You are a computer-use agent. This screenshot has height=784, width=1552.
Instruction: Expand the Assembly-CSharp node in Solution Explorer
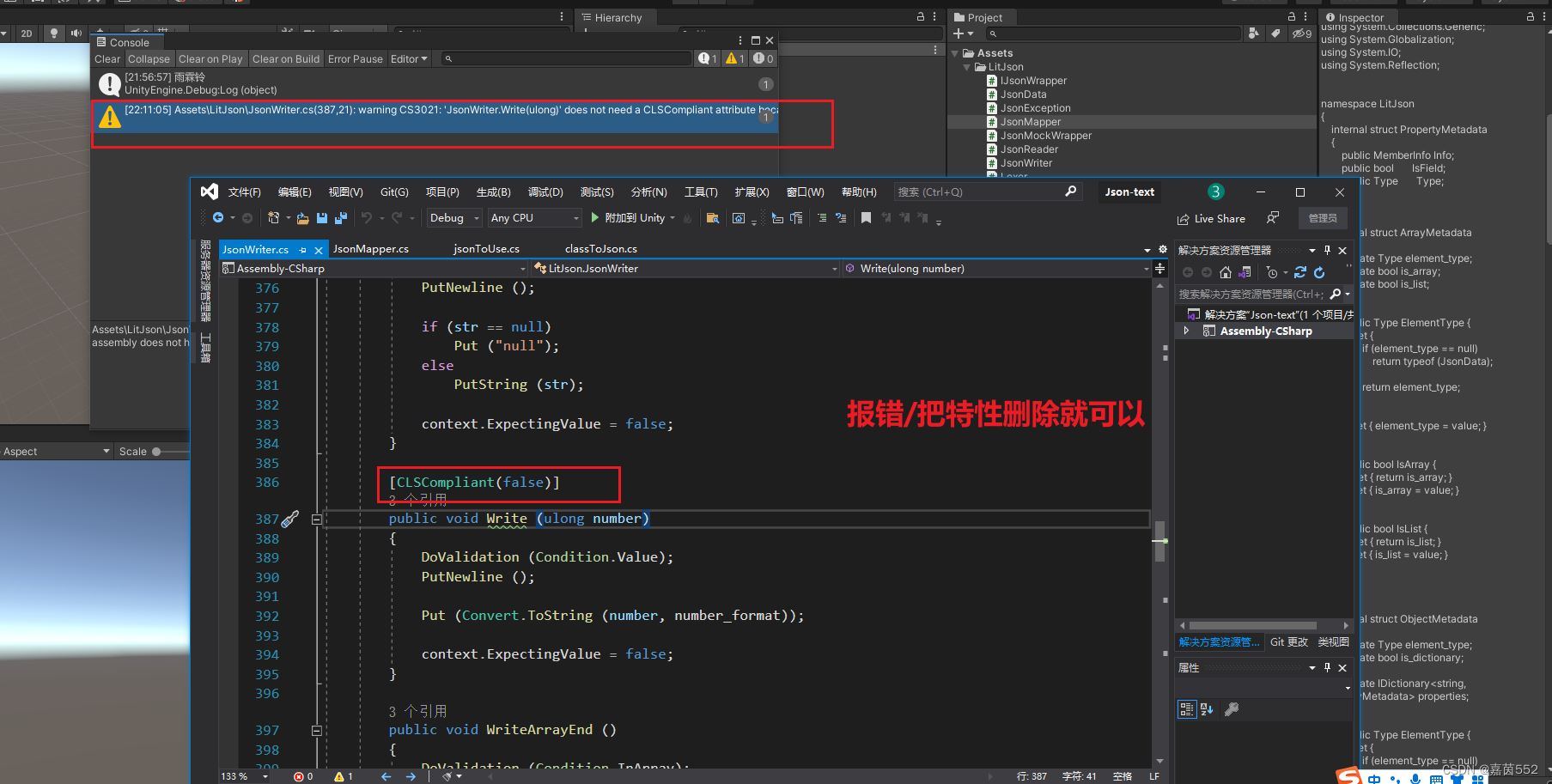pos(1186,331)
